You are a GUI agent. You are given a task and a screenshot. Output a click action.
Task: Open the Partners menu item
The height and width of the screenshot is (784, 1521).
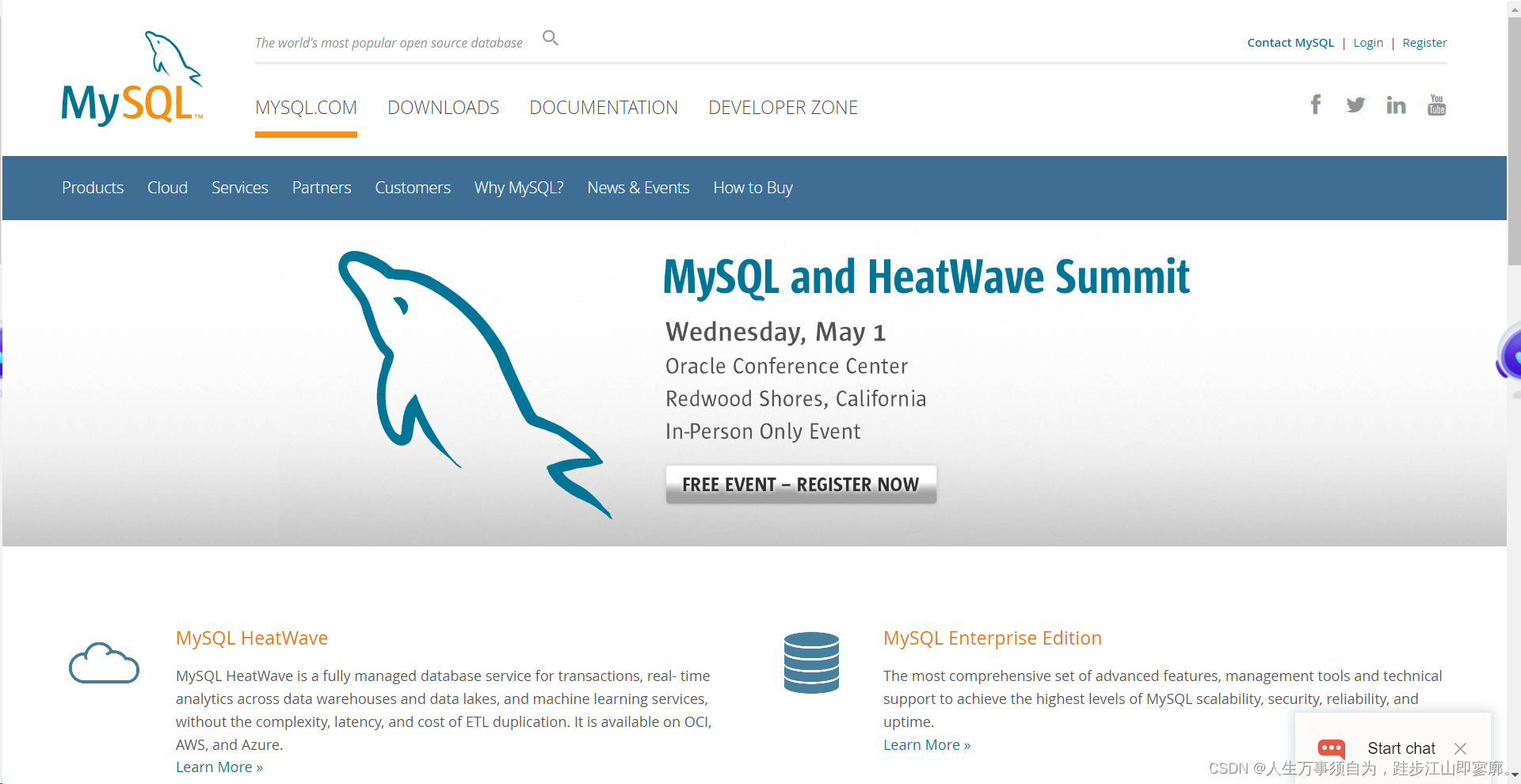coord(322,188)
